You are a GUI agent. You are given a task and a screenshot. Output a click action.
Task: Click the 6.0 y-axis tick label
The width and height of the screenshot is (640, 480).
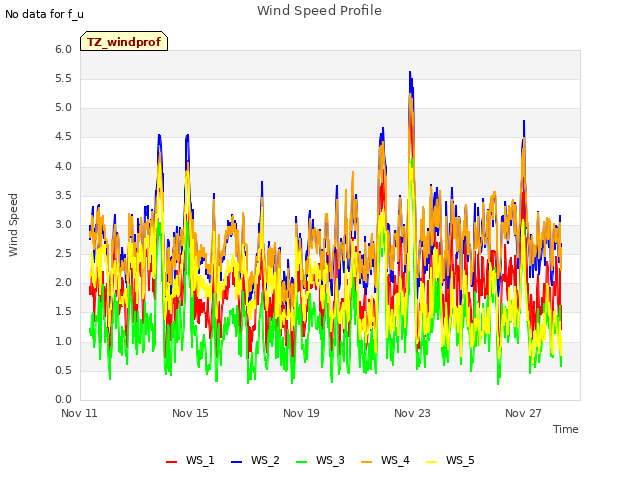[x=64, y=49]
